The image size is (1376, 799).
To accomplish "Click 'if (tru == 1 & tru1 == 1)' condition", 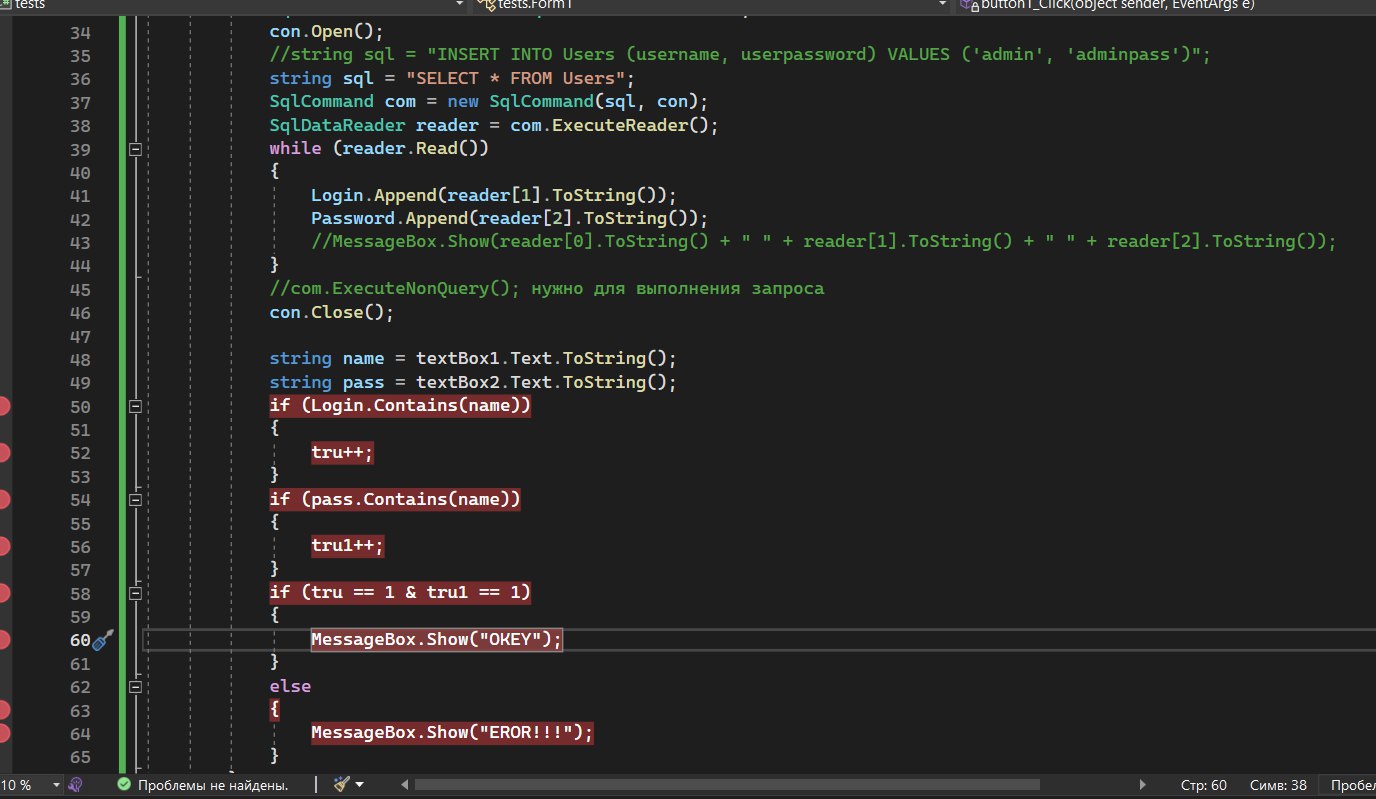I will point(400,593).
